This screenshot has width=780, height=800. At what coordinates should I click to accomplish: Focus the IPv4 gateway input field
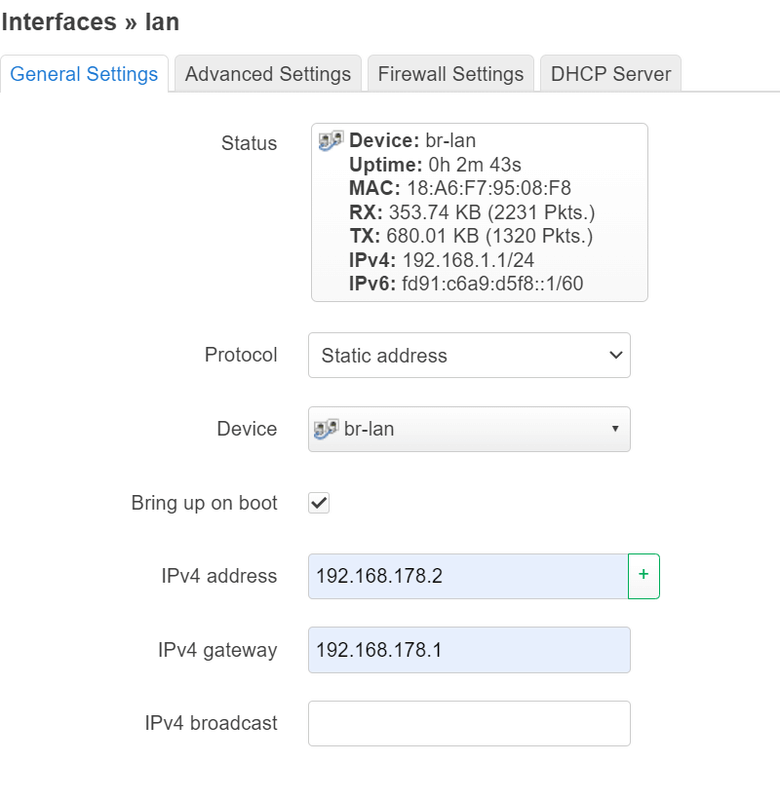click(469, 650)
